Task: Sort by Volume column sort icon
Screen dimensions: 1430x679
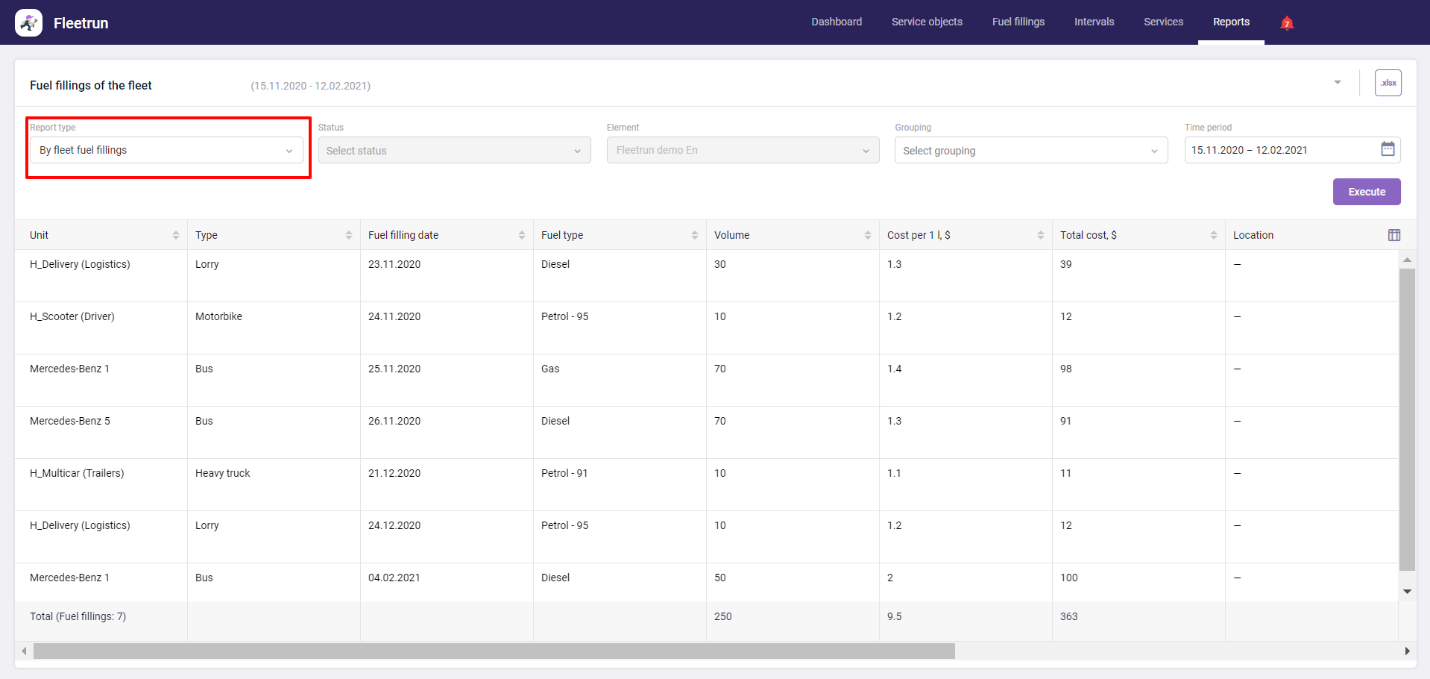Action: pos(868,235)
